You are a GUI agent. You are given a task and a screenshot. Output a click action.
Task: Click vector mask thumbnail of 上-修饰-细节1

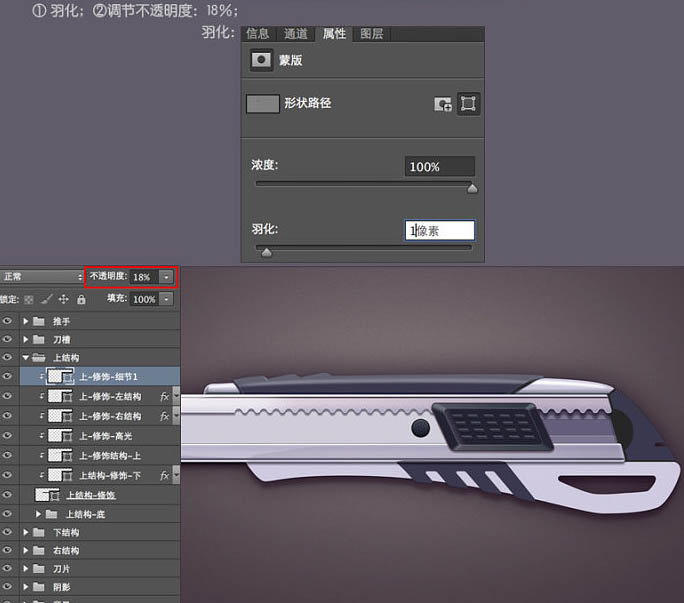coord(68,377)
